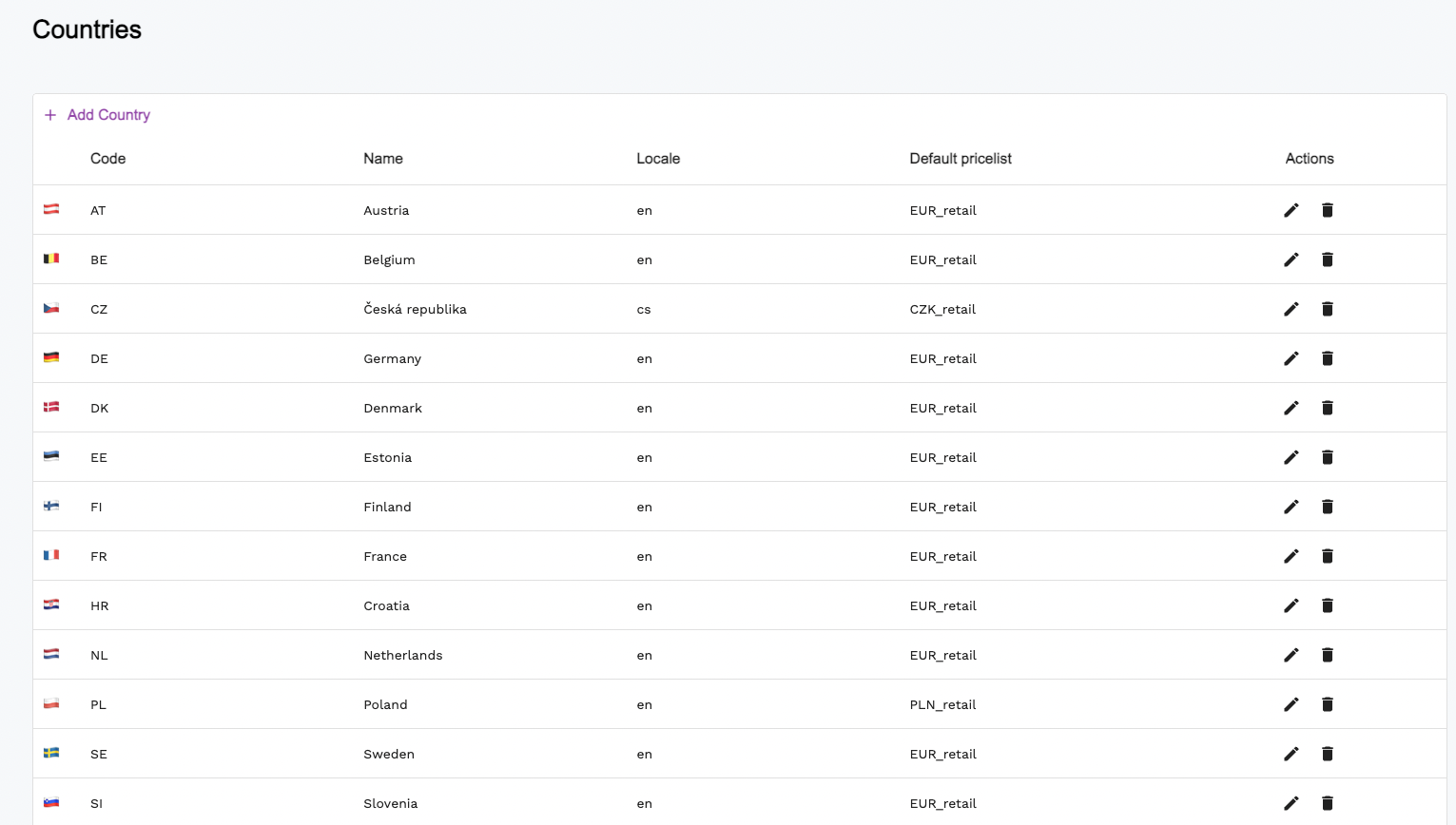Viewport: 1456px width, 825px height.
Task: Click the Add Country button
Action: (97, 115)
